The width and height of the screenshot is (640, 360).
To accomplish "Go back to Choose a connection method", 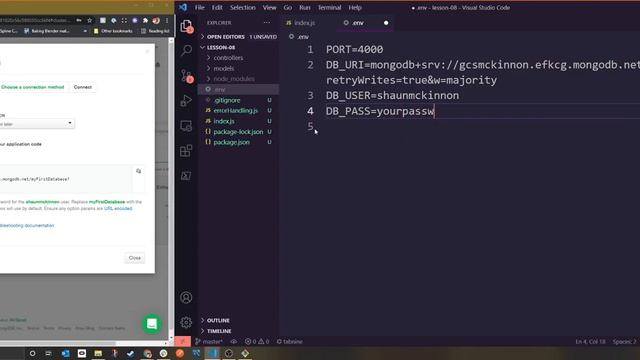I will point(33,87).
